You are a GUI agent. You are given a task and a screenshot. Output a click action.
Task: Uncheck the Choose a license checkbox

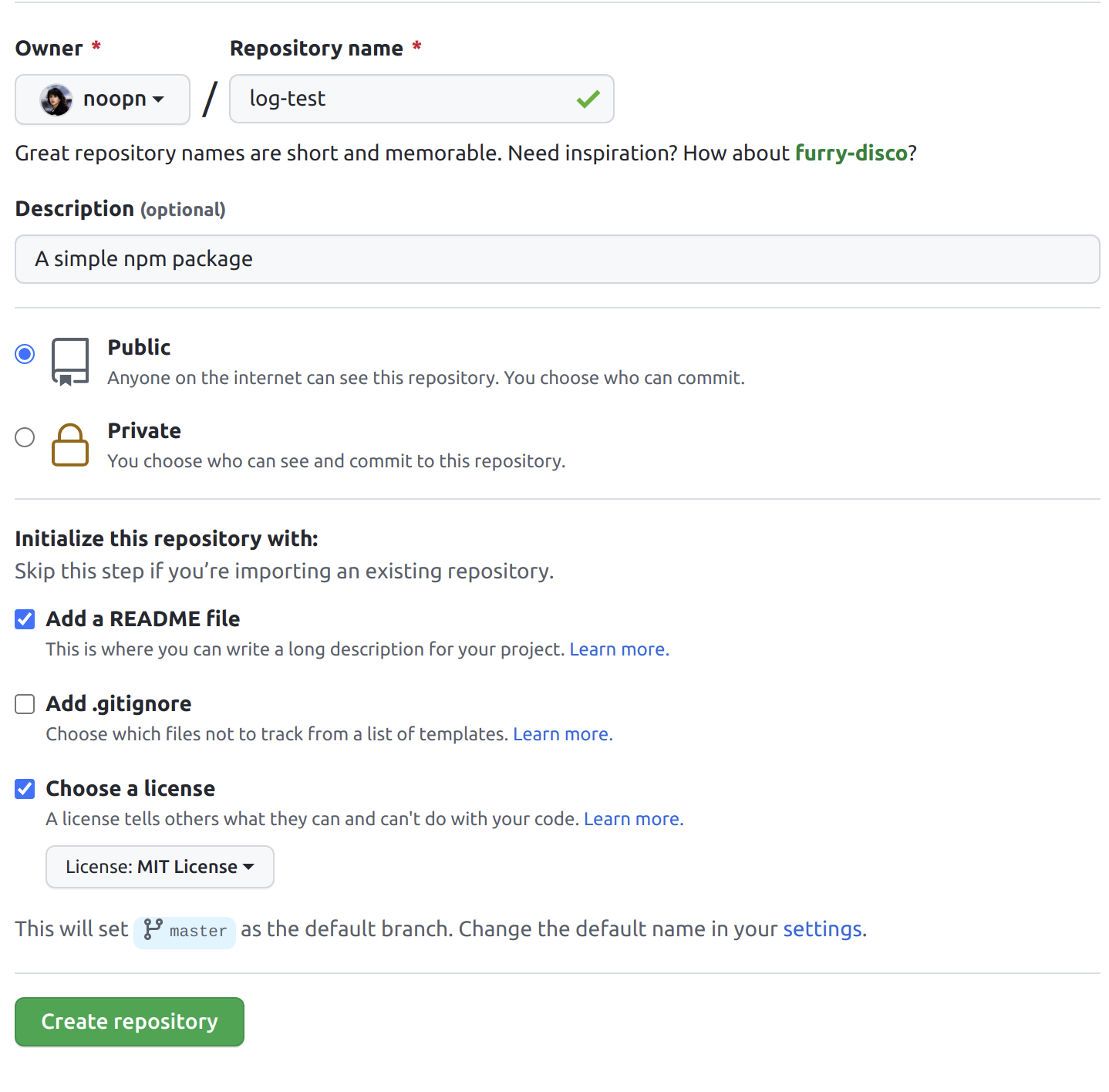[25, 789]
